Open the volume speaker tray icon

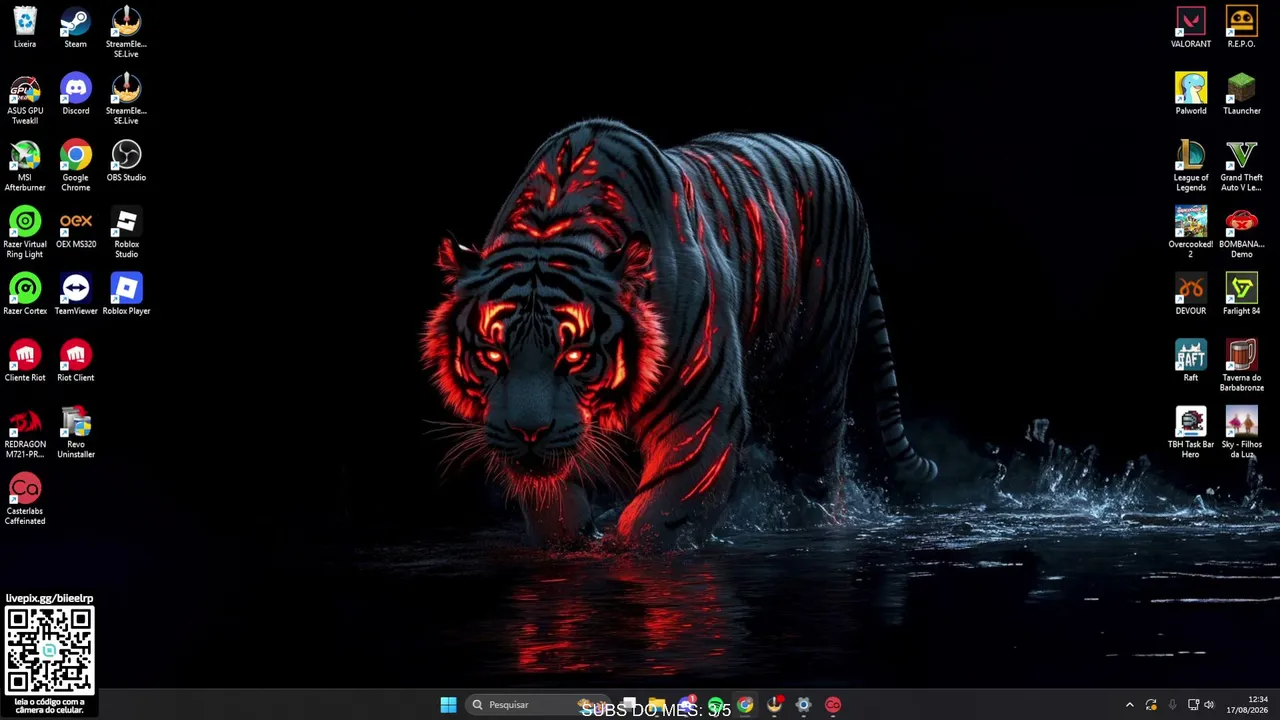click(1209, 705)
